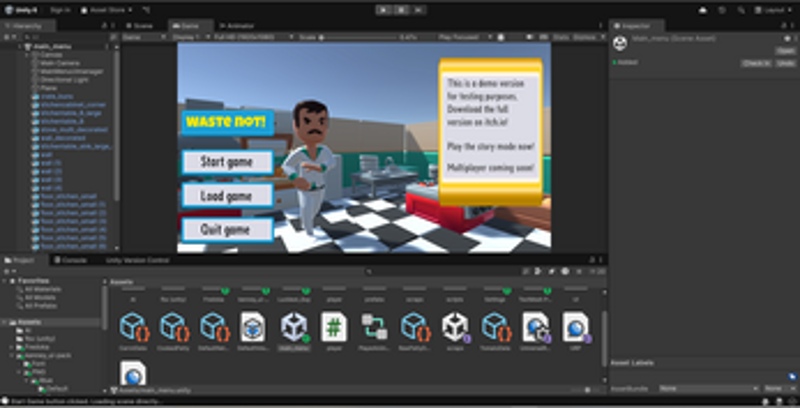Switch to the Scene tab

point(140,24)
